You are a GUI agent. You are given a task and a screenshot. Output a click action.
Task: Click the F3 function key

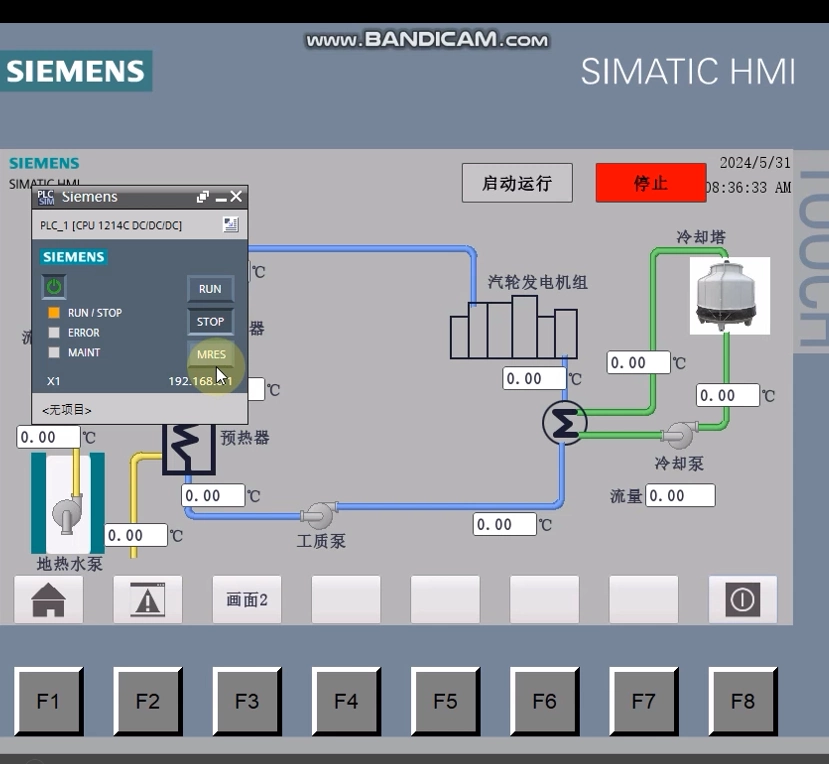pyautogui.click(x=247, y=701)
